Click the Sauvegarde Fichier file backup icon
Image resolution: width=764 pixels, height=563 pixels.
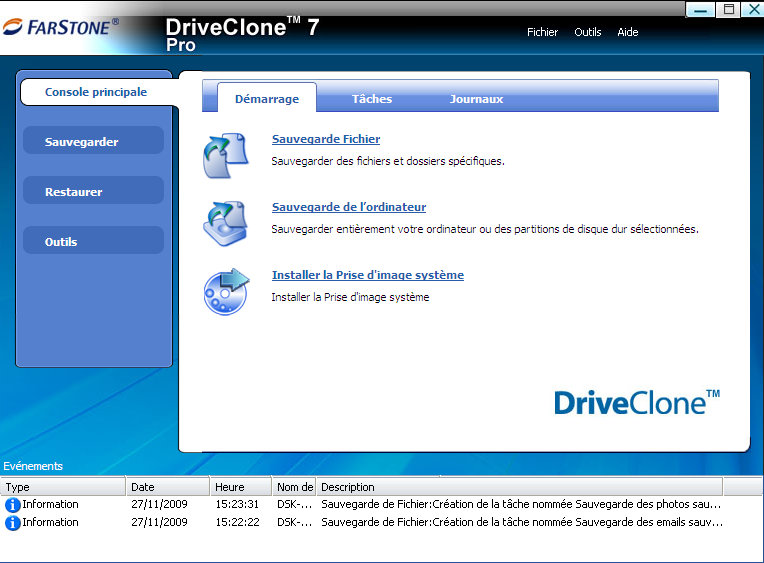click(226, 155)
